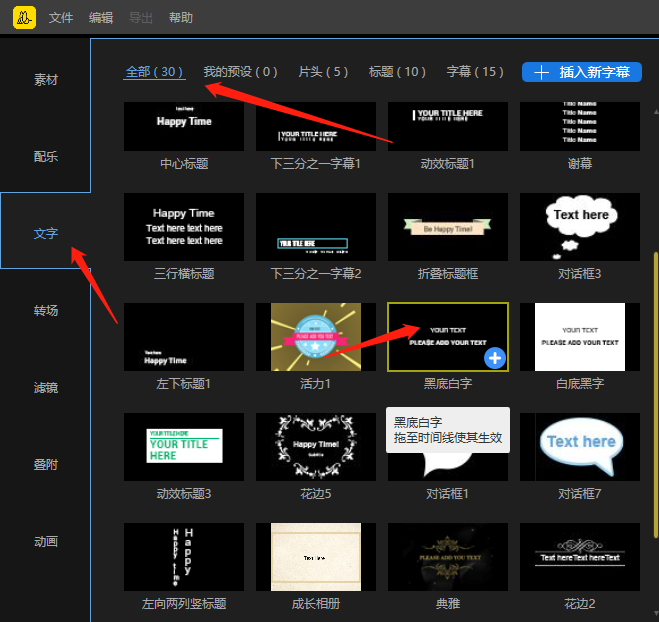This screenshot has height=622, width=659.
Task: Open the 转场 sidebar section
Action: coord(46,311)
